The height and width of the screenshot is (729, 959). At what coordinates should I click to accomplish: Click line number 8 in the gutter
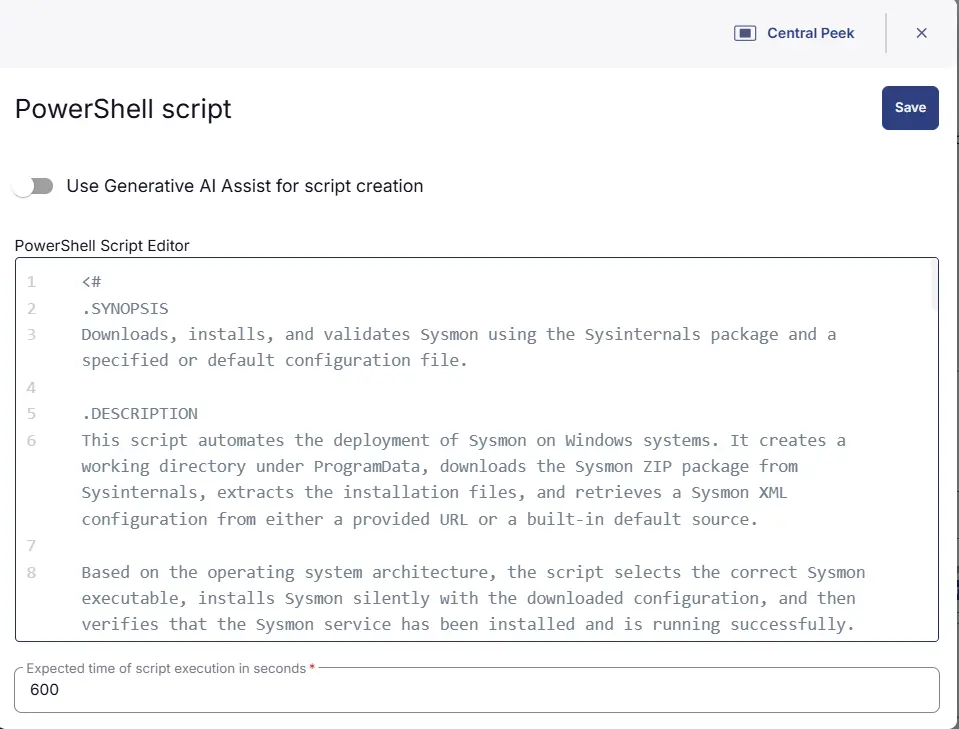click(31, 573)
